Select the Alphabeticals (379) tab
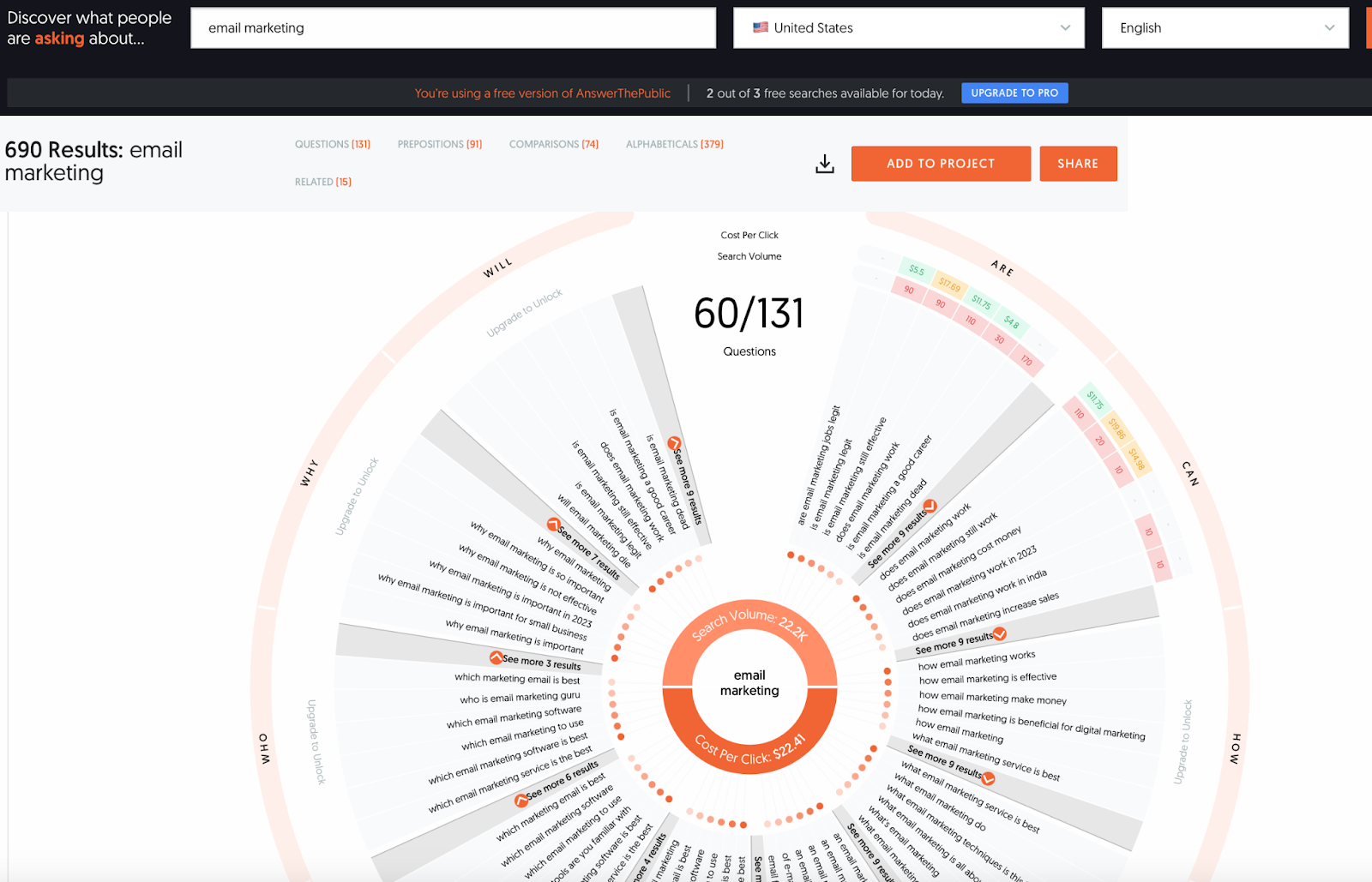This screenshot has height=882, width=1372. tap(675, 144)
